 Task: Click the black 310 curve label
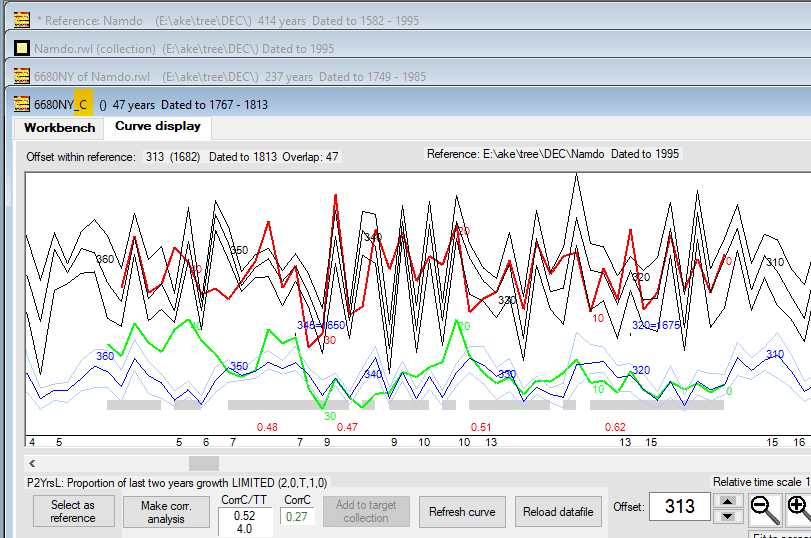pyautogui.click(x=775, y=262)
